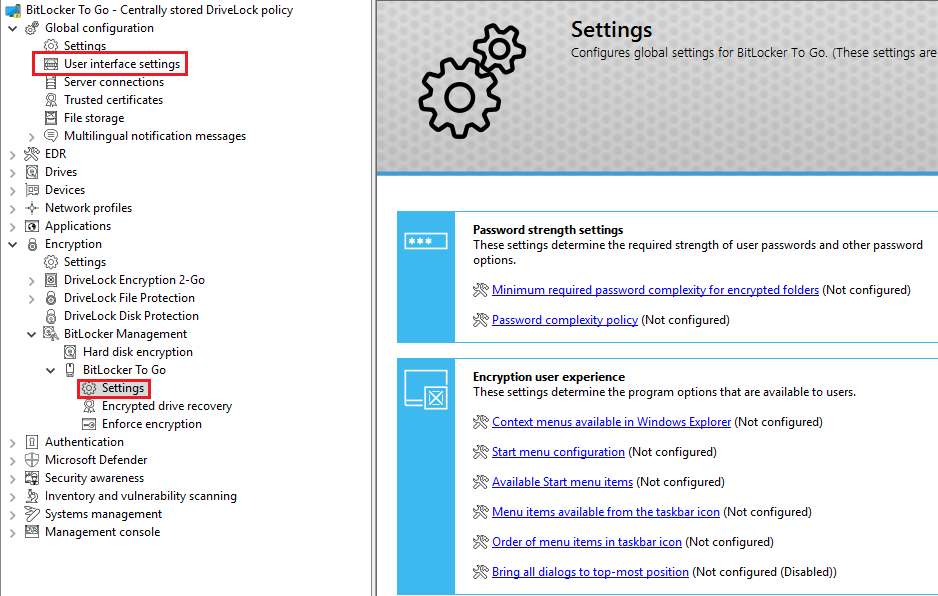This screenshot has height=596, width=938.
Task: Click the EDR tools icon
Action: 32,154
